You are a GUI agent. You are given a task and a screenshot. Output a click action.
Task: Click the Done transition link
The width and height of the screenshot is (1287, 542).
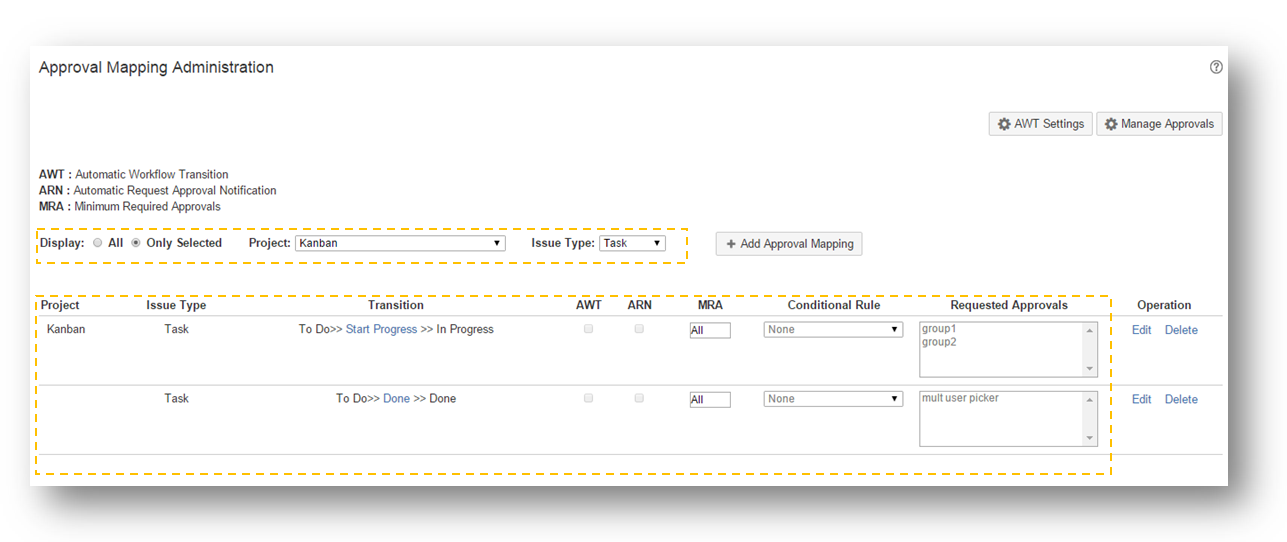point(396,398)
